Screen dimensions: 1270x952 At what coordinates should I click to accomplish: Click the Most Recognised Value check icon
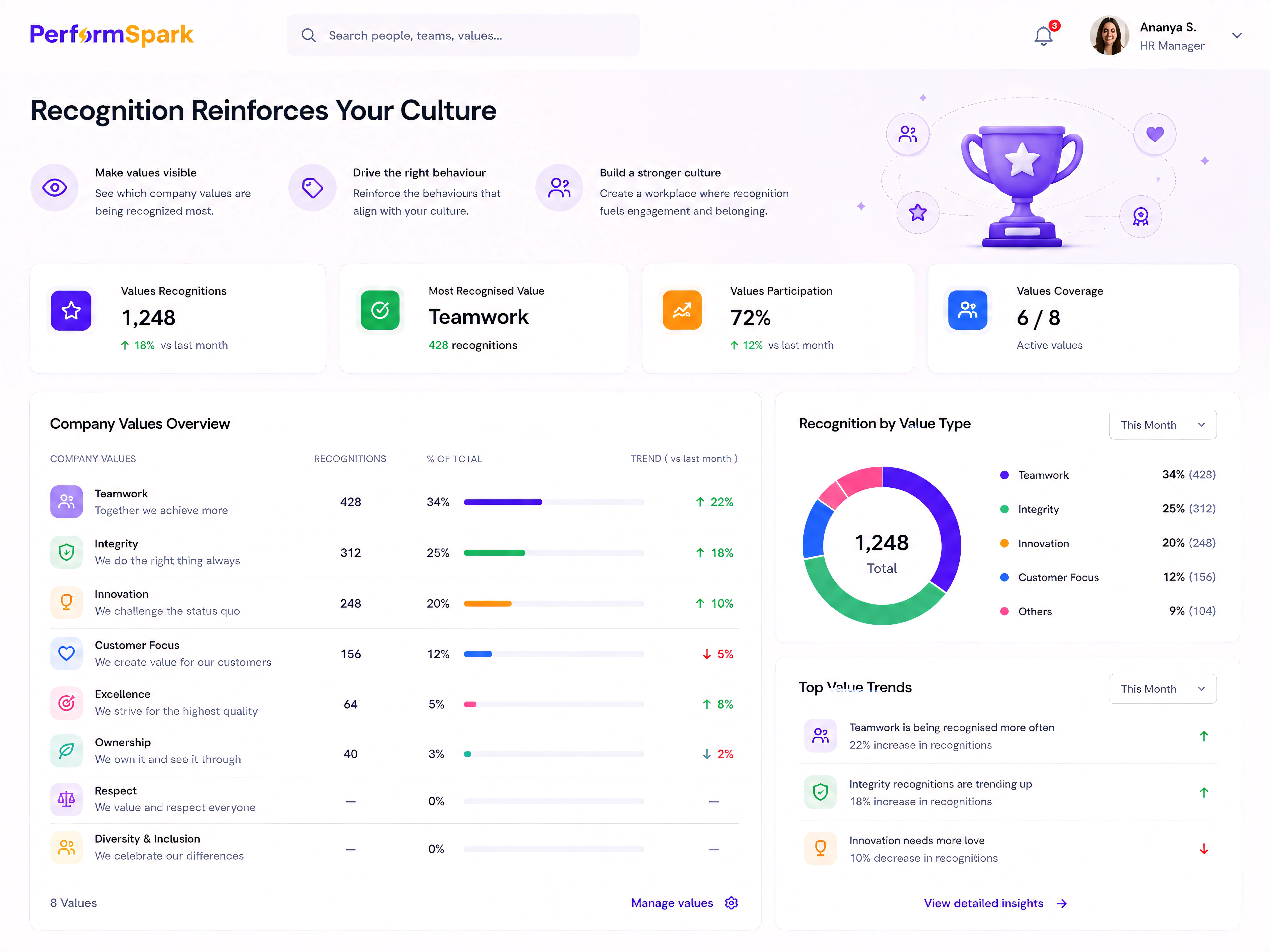coord(380,311)
